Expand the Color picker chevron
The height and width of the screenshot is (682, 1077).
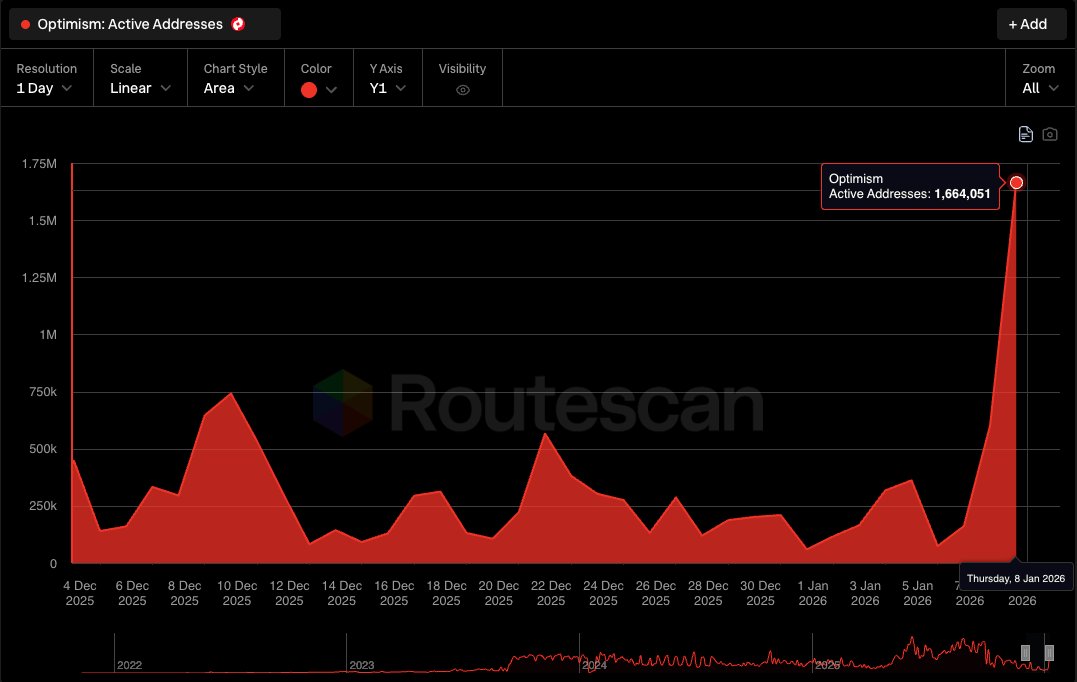coord(331,90)
